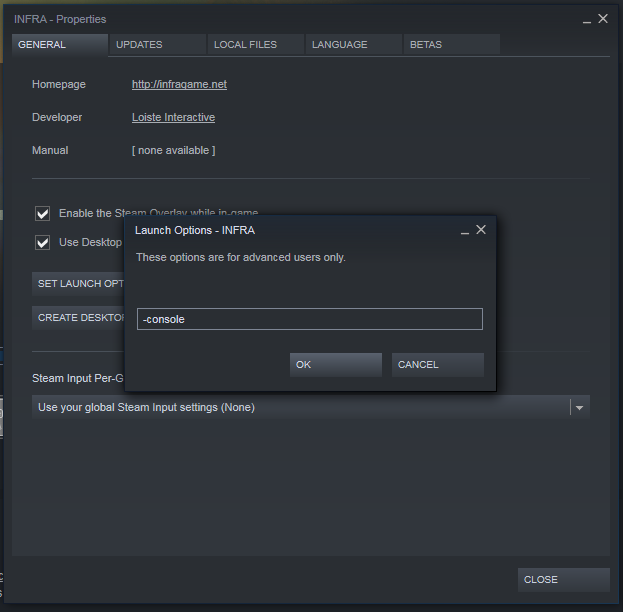The height and width of the screenshot is (612, 623).
Task: Click the advanced users only notice text
Action: (x=241, y=258)
